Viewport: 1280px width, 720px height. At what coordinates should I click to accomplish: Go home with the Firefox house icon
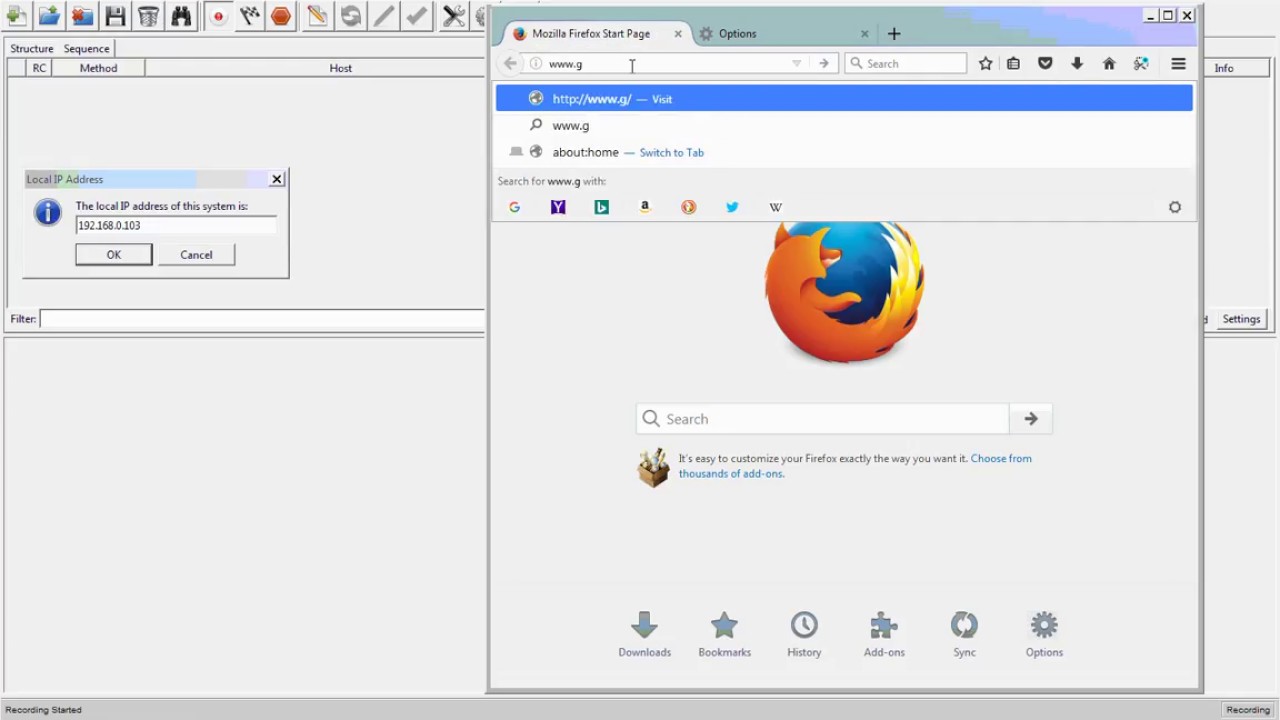pos(1109,63)
